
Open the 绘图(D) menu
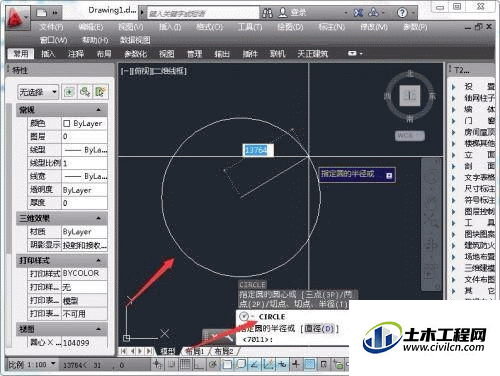pyautogui.click(x=290, y=27)
